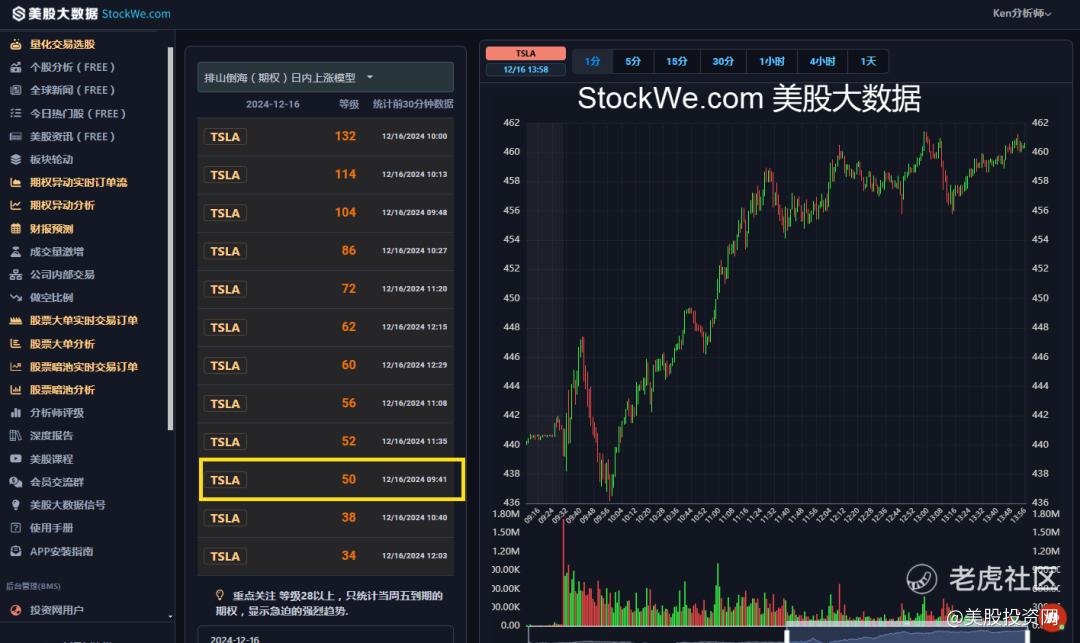Switch chart to 5分 interval
The image size is (1080, 643).
pyautogui.click(x=633, y=61)
